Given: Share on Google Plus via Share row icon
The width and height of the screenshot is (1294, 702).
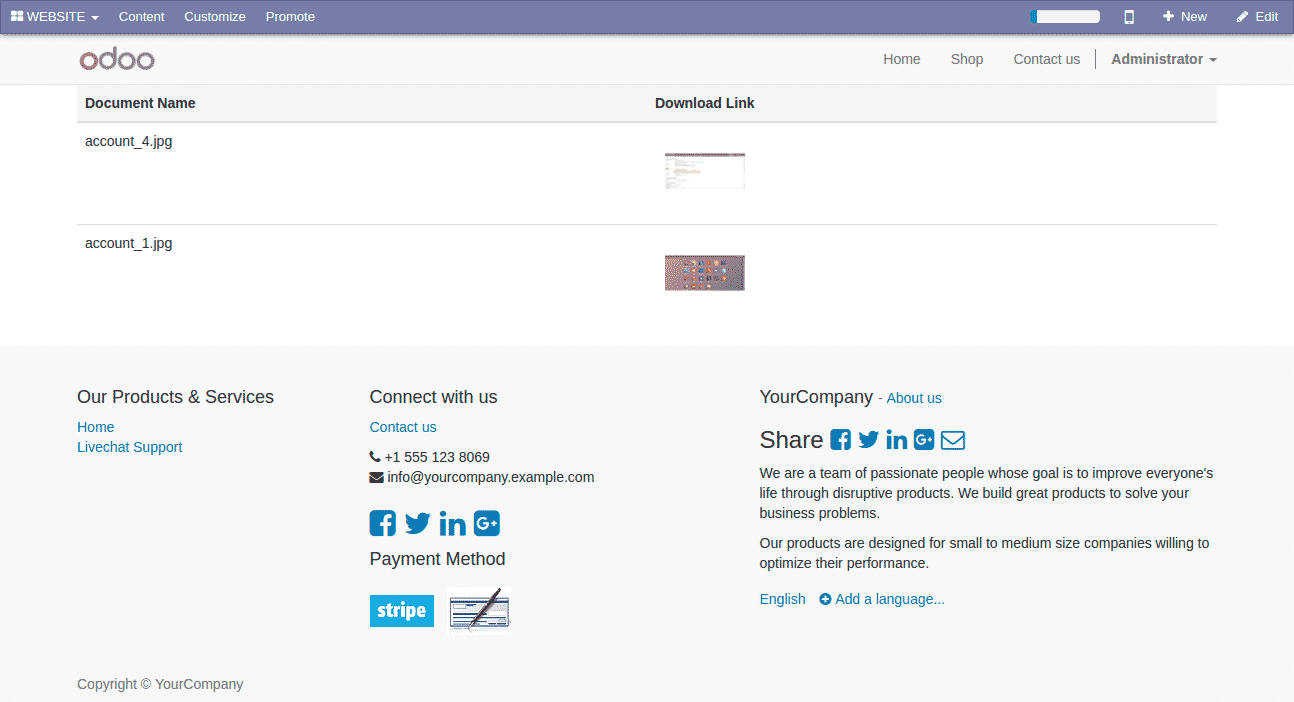Looking at the screenshot, I should click(924, 440).
